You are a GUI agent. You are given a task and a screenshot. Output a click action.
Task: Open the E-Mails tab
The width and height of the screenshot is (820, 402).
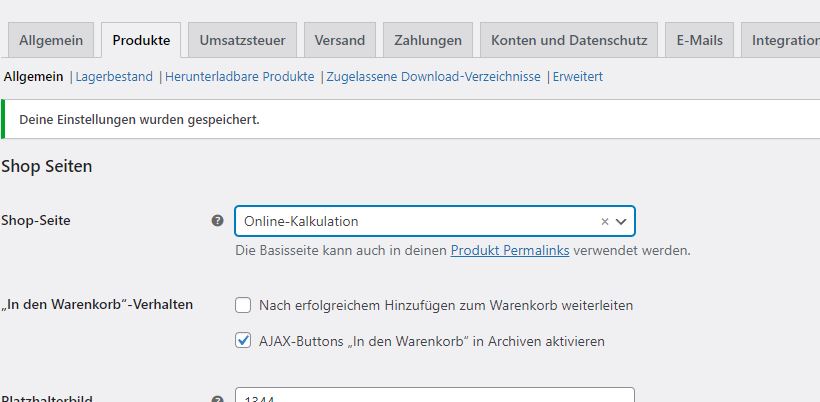click(700, 40)
